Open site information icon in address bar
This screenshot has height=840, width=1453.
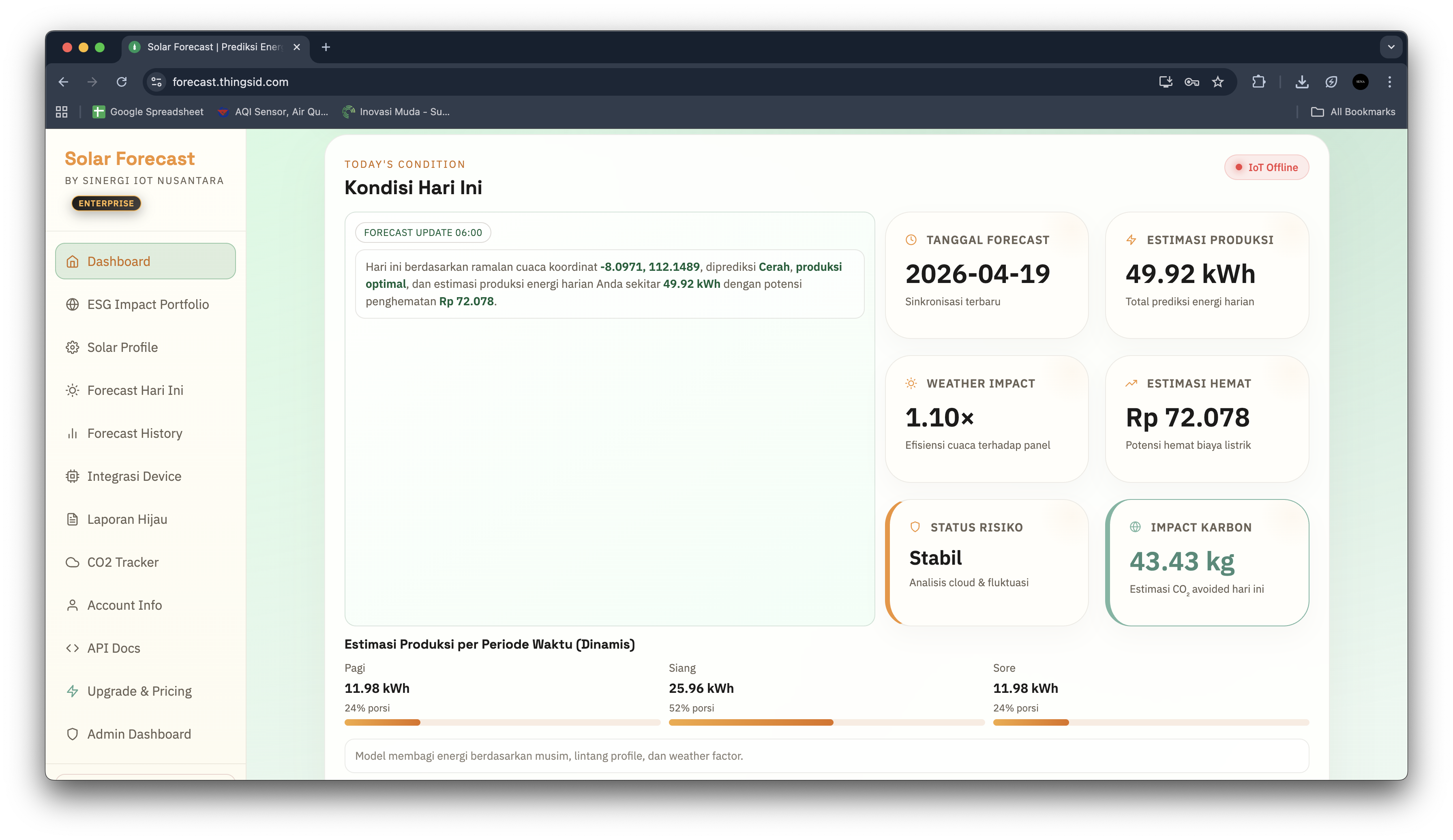point(156,82)
